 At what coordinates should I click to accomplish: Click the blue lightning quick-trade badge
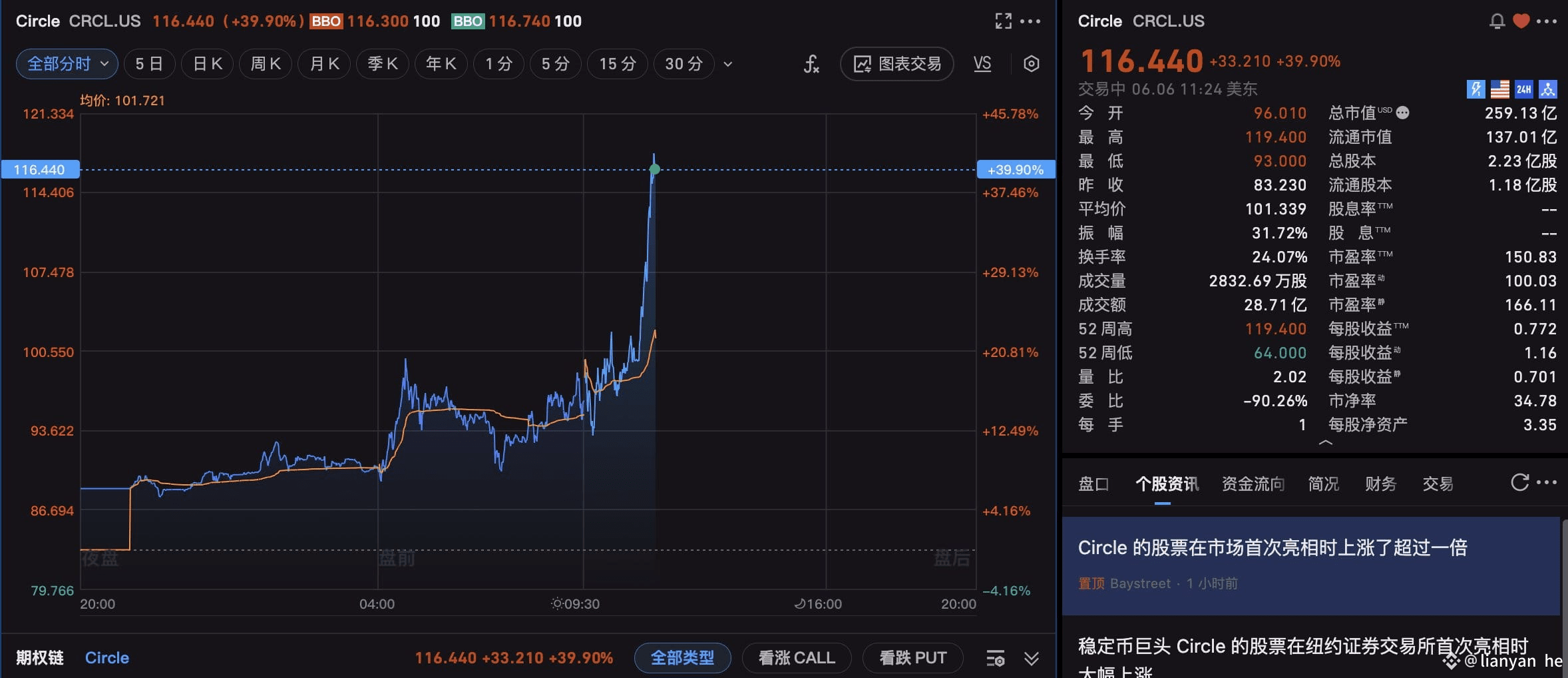[x=1475, y=89]
